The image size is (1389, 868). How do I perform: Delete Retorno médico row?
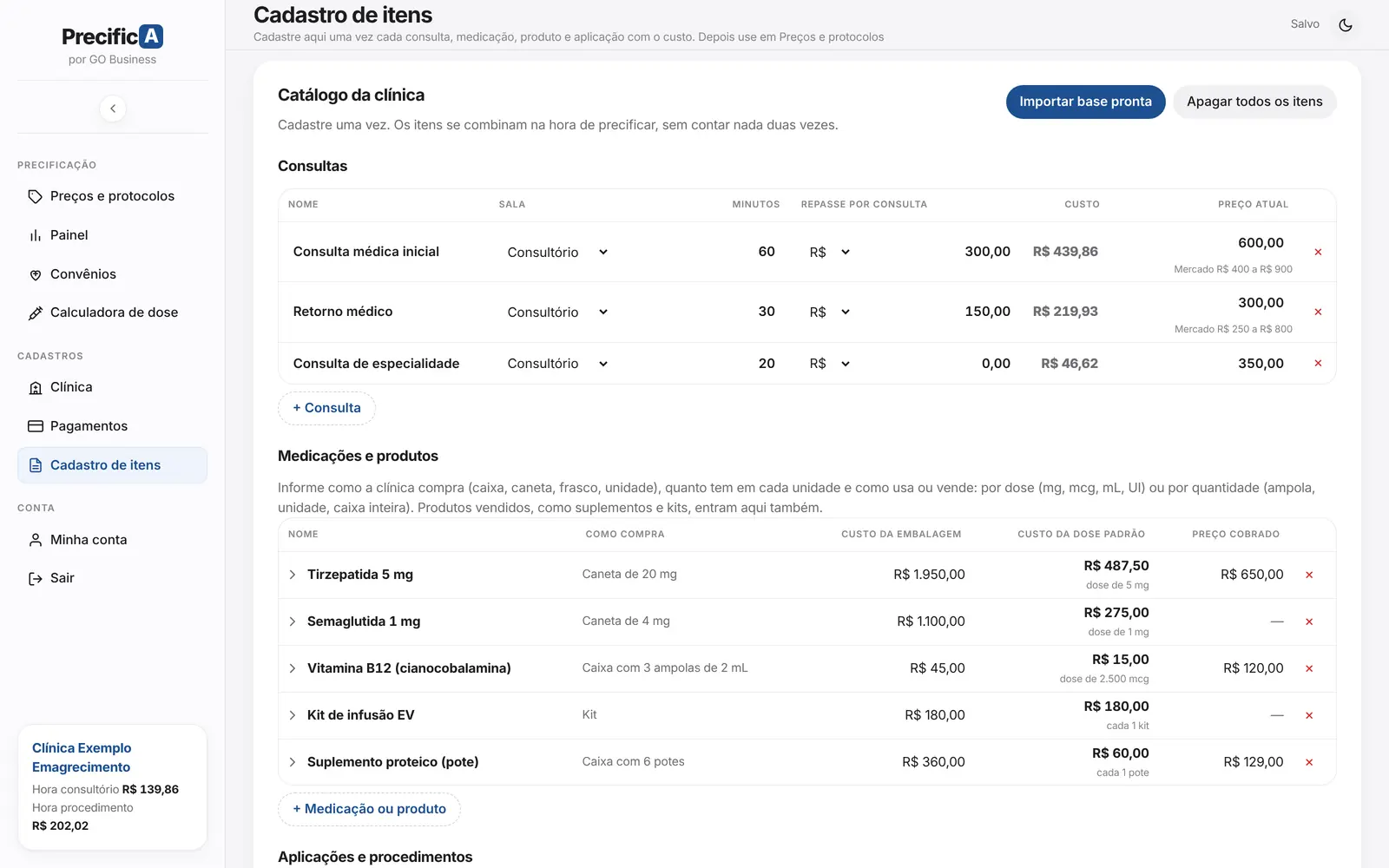point(1318,312)
